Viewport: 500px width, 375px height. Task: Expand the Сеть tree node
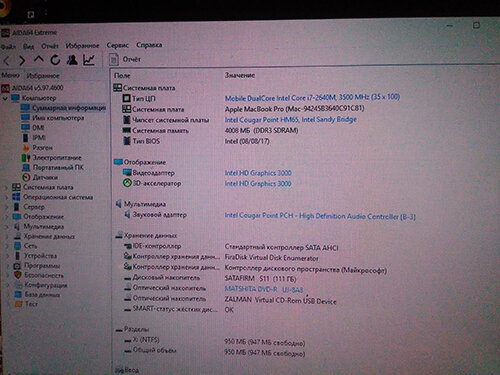(x=7, y=246)
